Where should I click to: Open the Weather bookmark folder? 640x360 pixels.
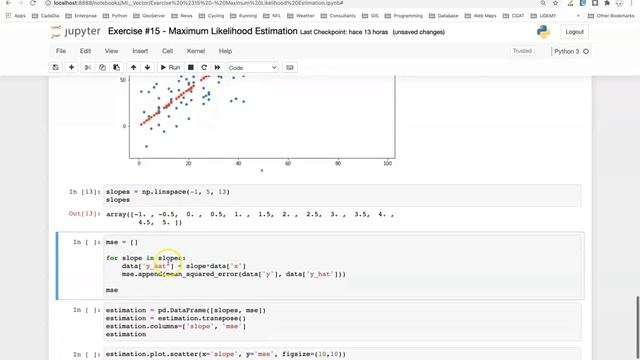pyautogui.click(x=301, y=16)
